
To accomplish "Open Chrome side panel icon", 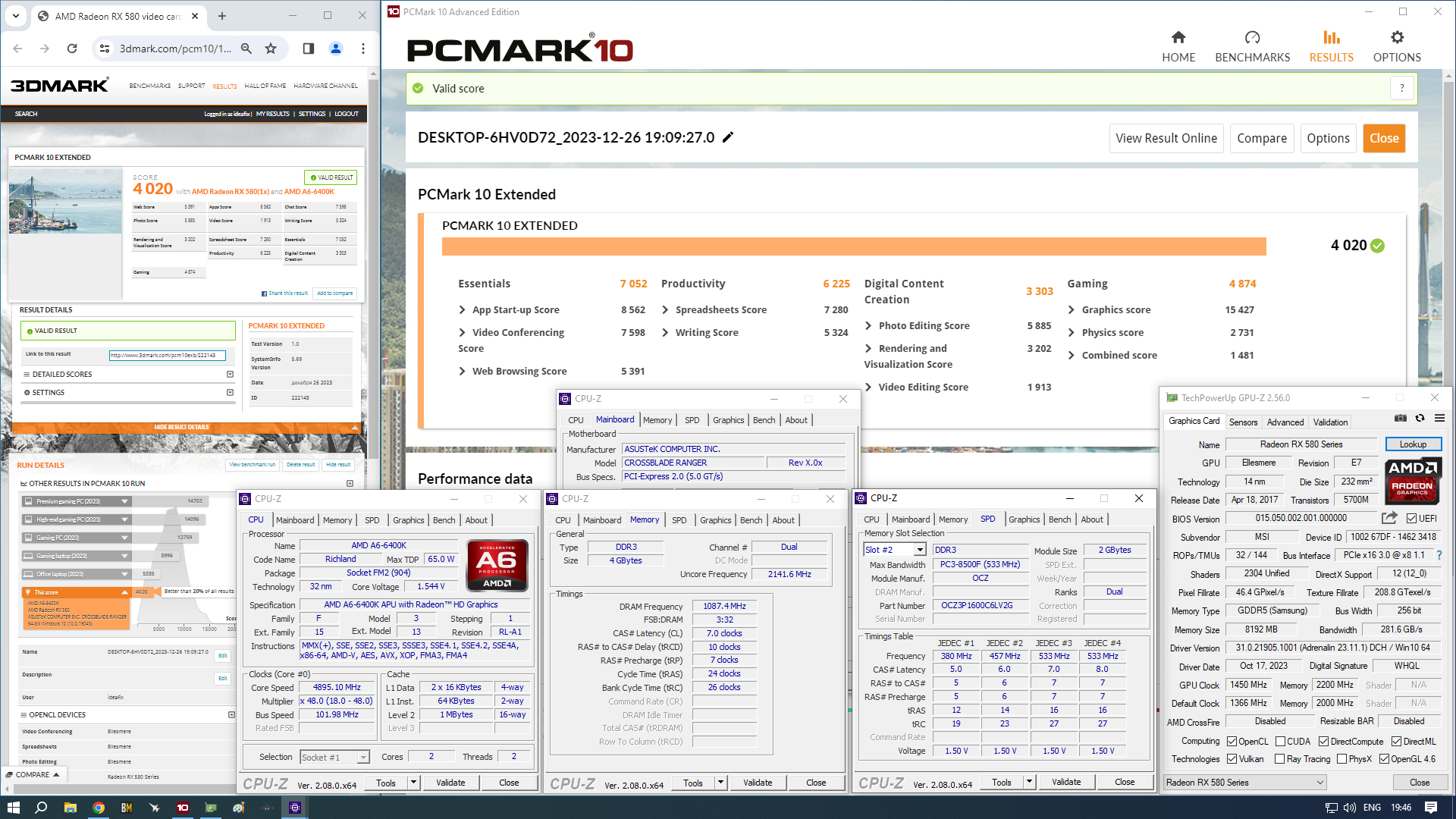I will pos(308,49).
